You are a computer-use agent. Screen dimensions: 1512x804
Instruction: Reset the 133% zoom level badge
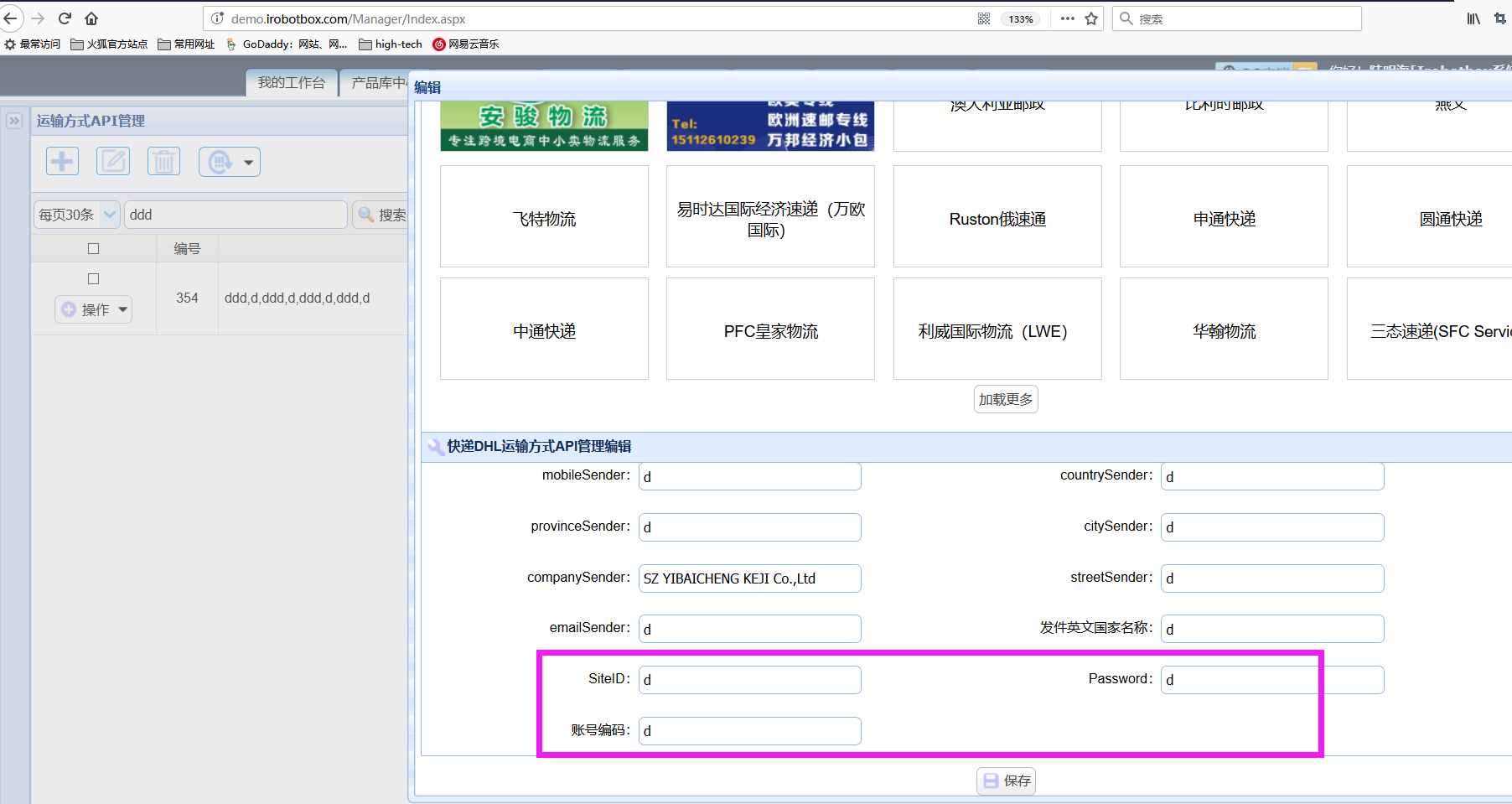click(x=1021, y=18)
